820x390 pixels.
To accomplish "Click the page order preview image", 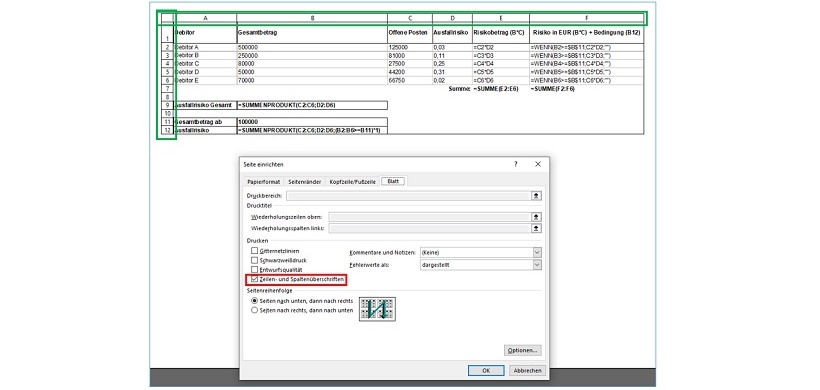I will pos(377,308).
